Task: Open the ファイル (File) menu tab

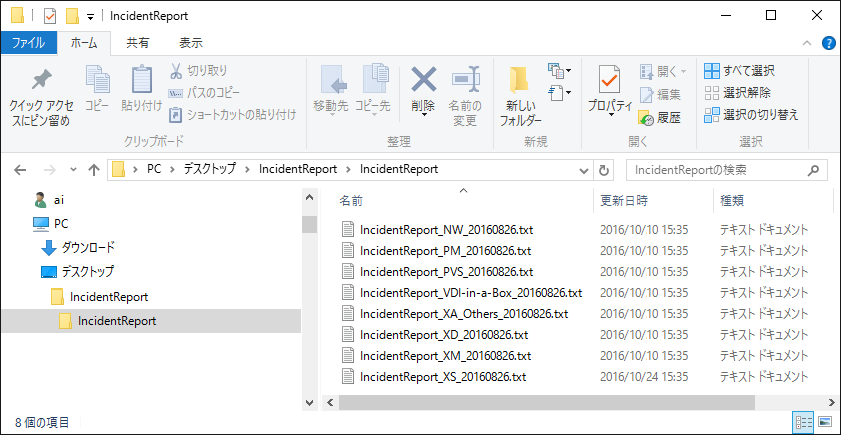Action: coord(28,43)
